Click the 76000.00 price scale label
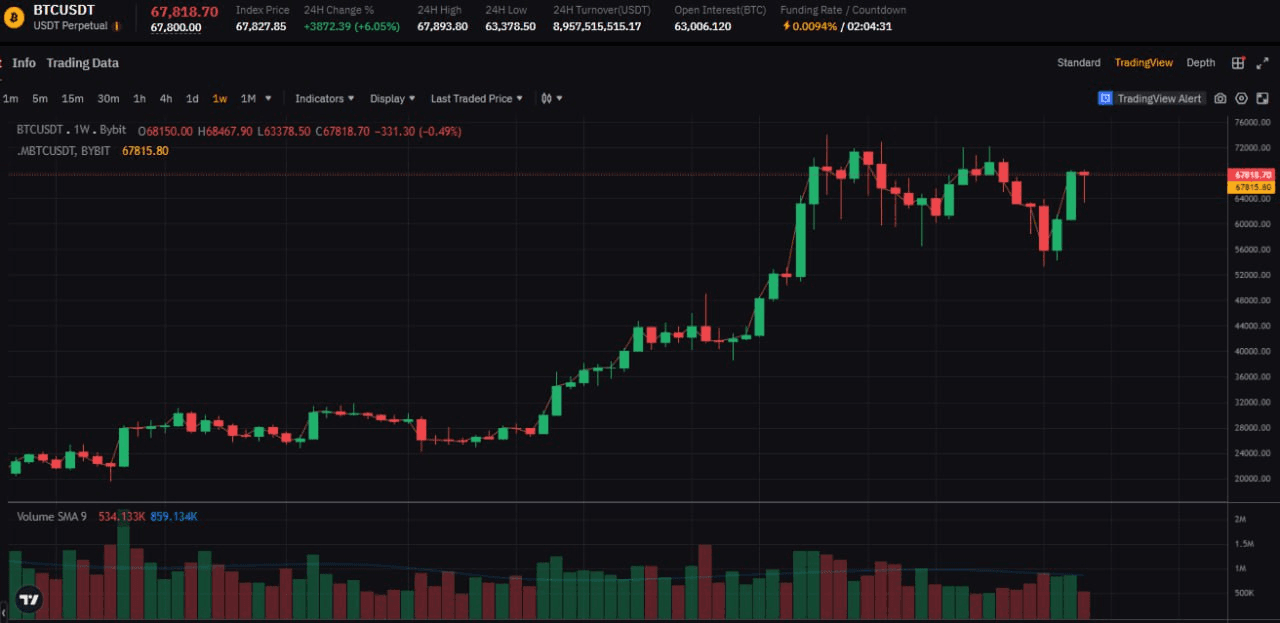 tap(1252, 123)
